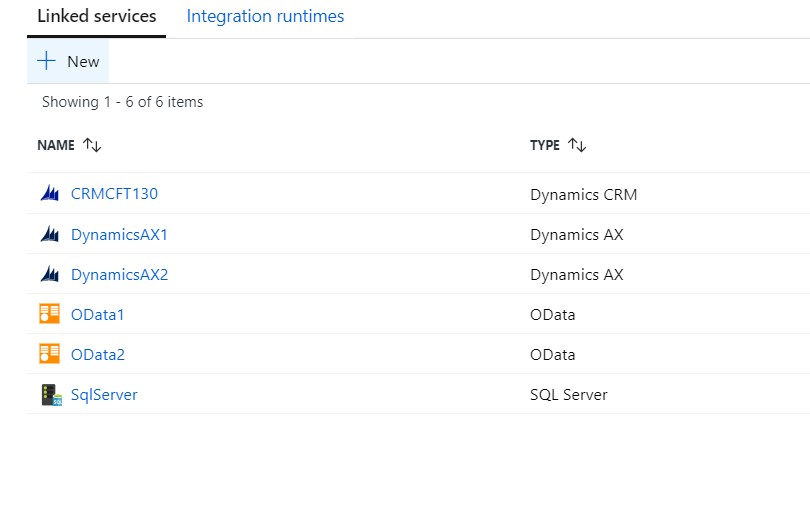This screenshot has width=810, height=510.
Task: Click the NAME column header text
Action: pyautogui.click(x=56, y=145)
